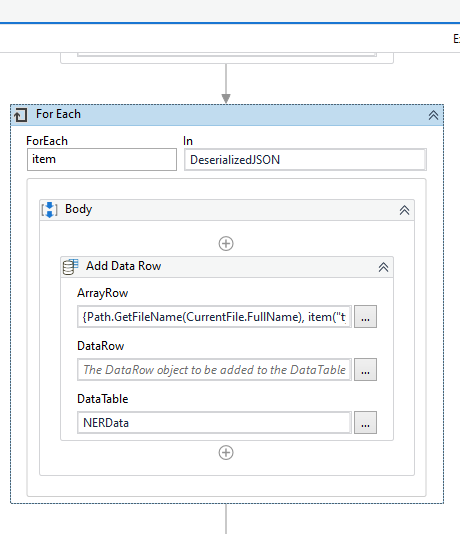Click the Body sequence icon

point(49,209)
